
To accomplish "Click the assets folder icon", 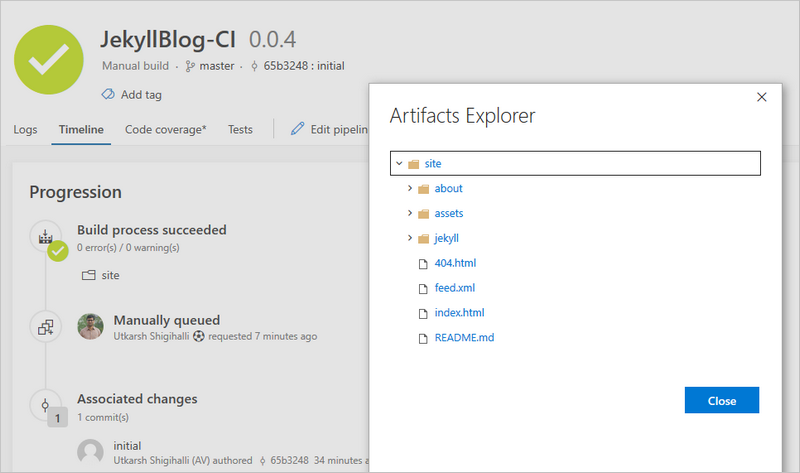I will [423, 214].
